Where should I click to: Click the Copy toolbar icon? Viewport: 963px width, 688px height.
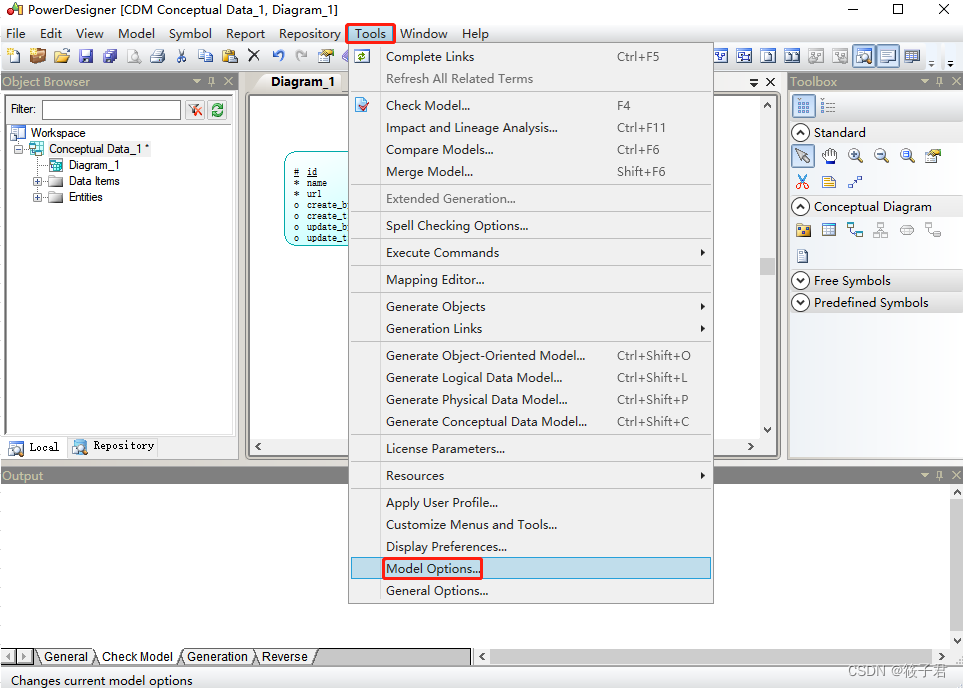coord(205,56)
